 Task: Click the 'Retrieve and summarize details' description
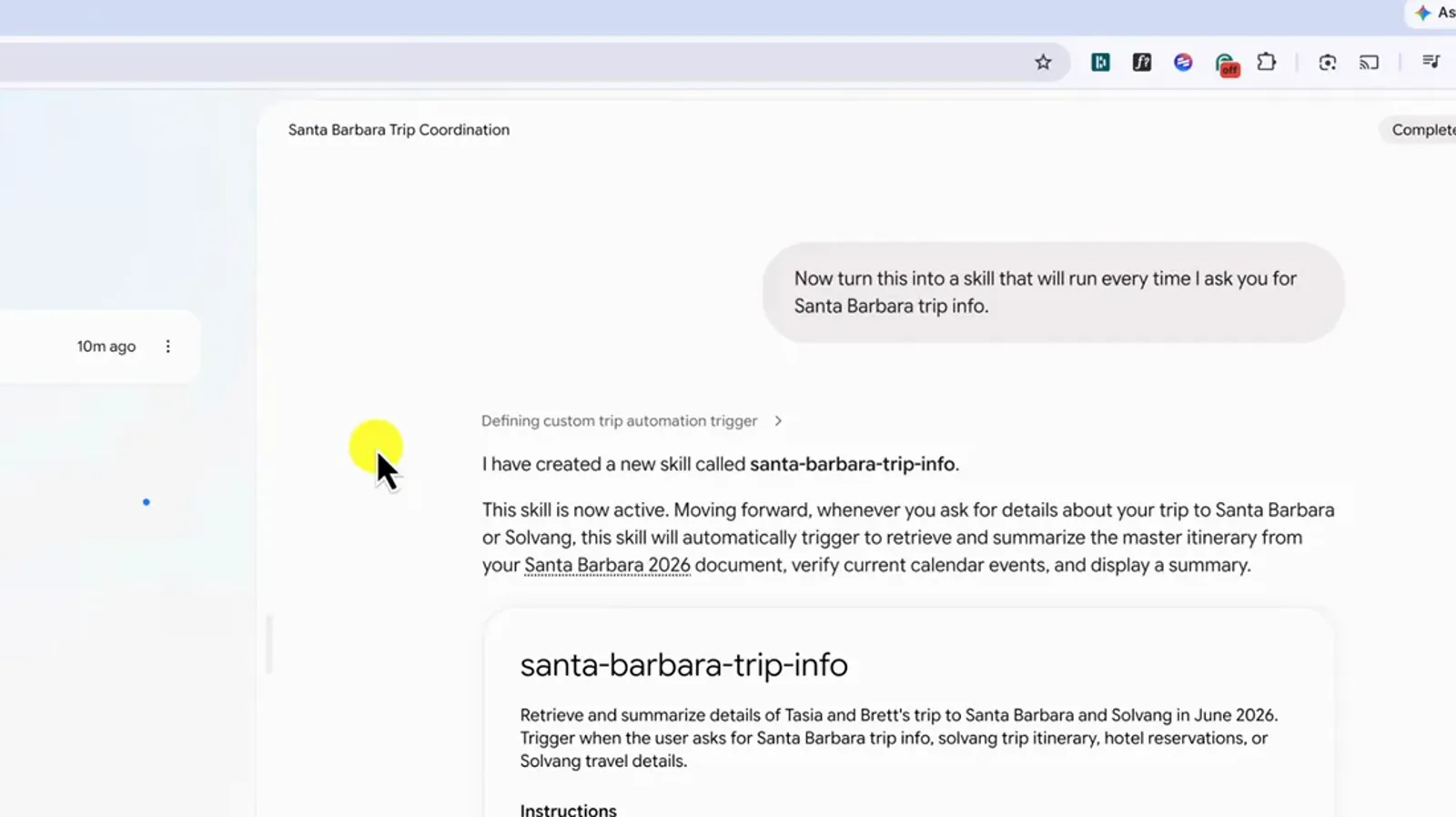898,738
